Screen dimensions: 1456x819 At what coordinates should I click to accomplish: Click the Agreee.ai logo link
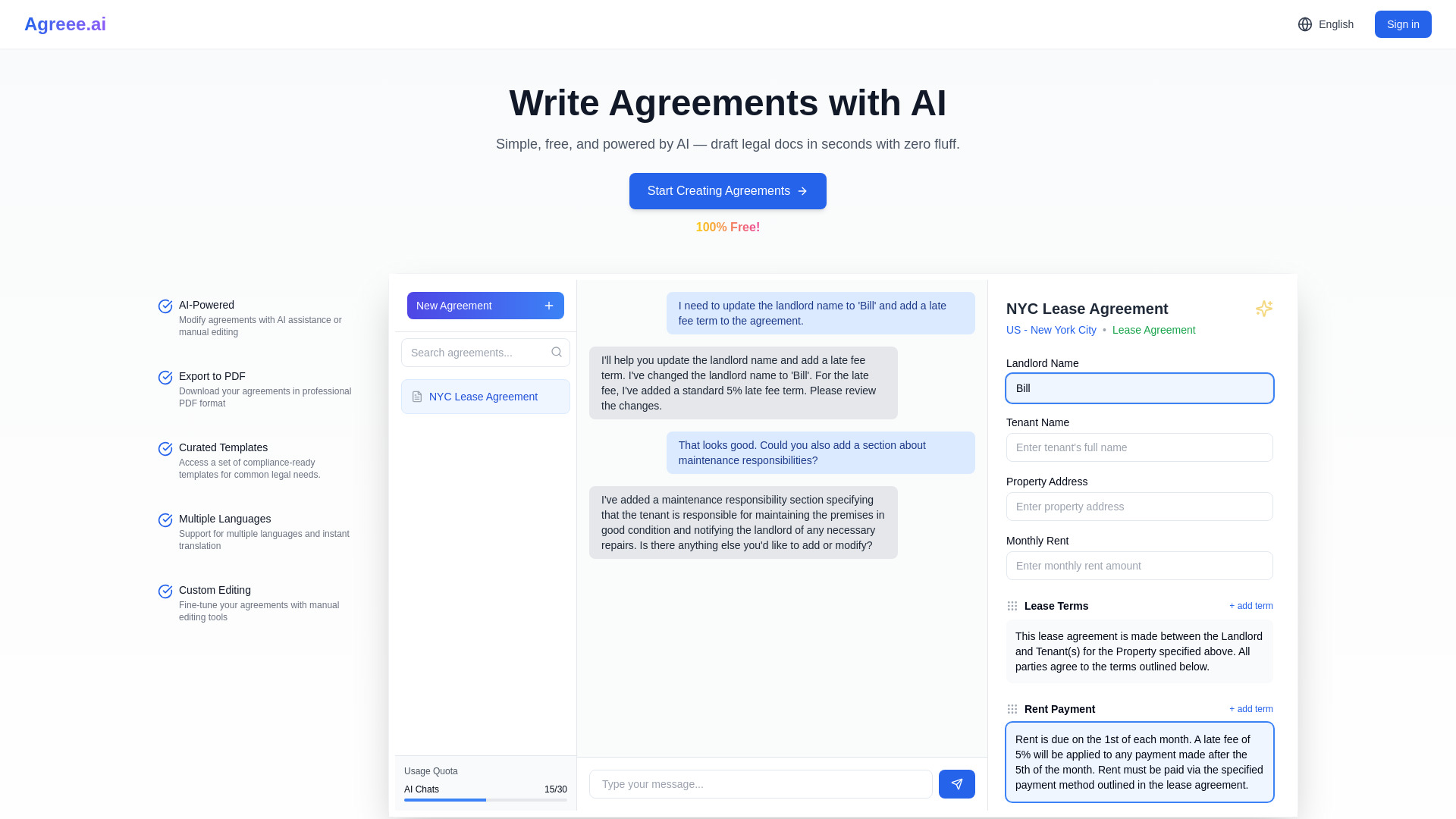[65, 24]
